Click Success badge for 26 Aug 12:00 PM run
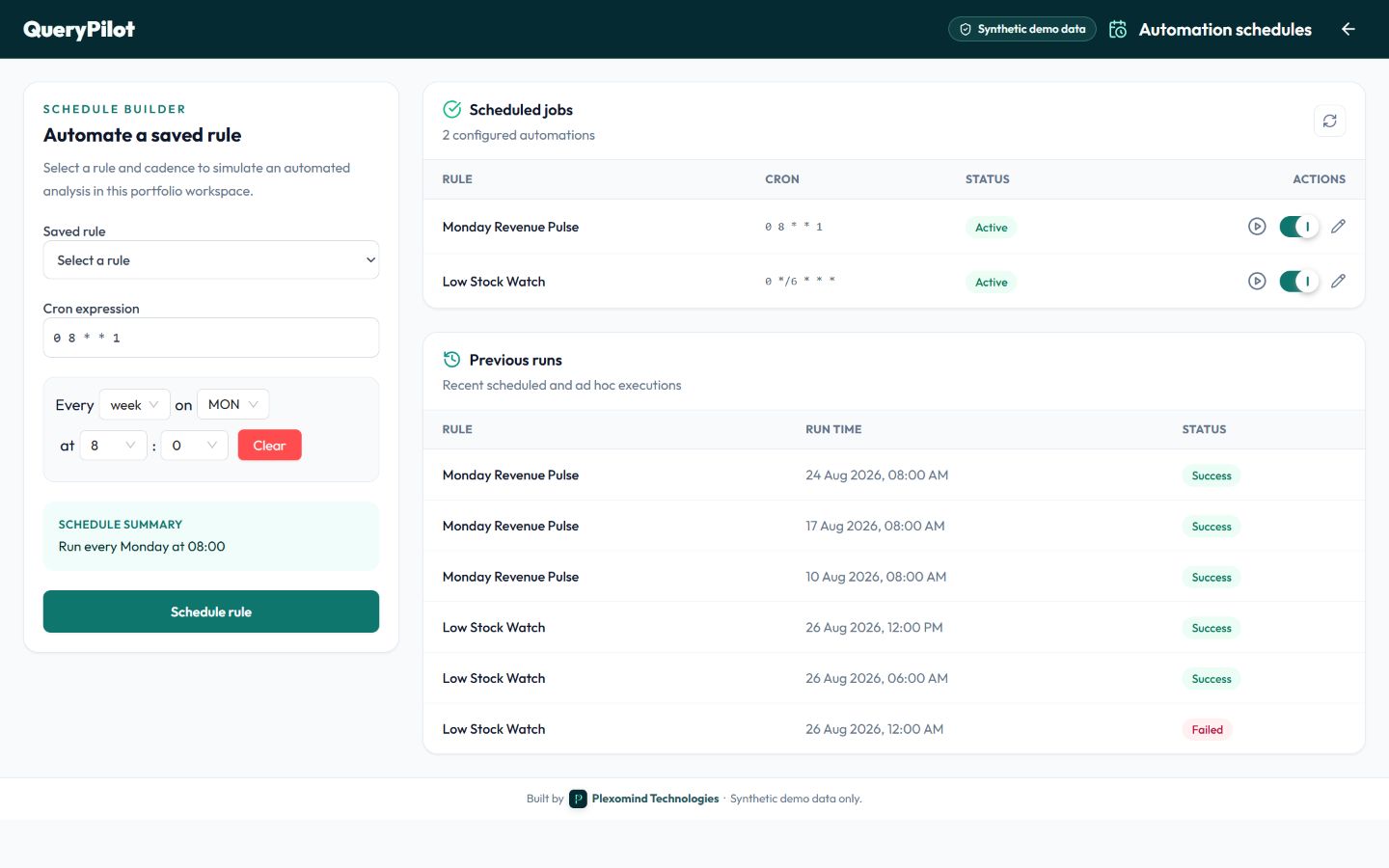This screenshot has height=868, width=1389. 1212,628
